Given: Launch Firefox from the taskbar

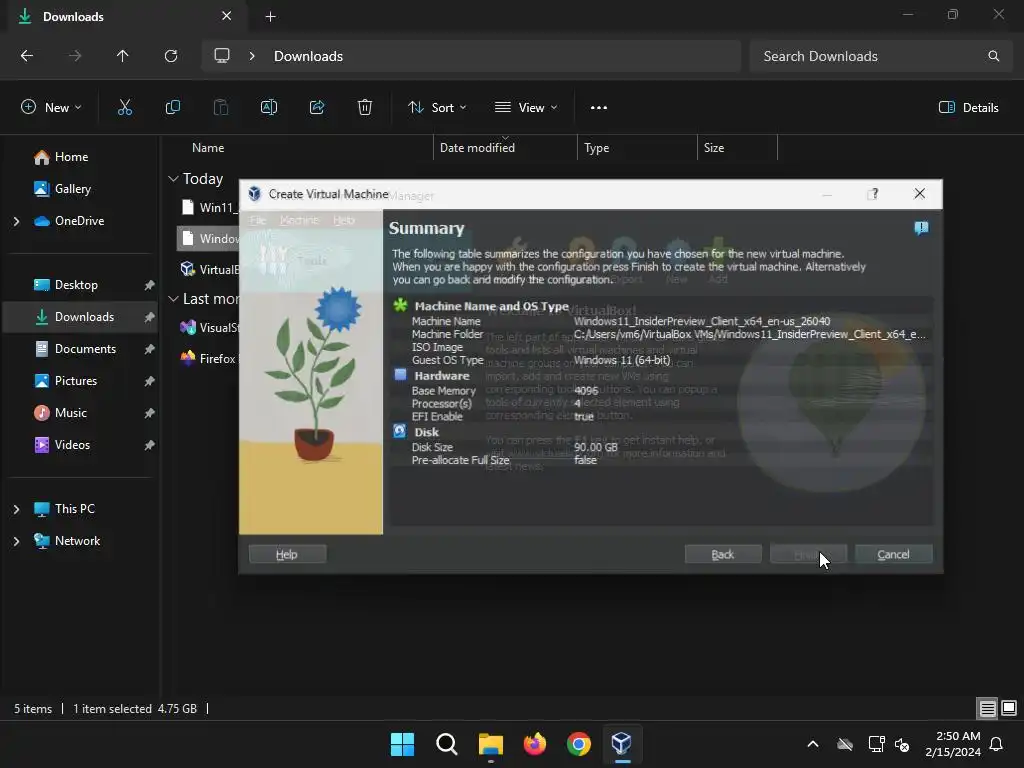Looking at the screenshot, I should (535, 744).
